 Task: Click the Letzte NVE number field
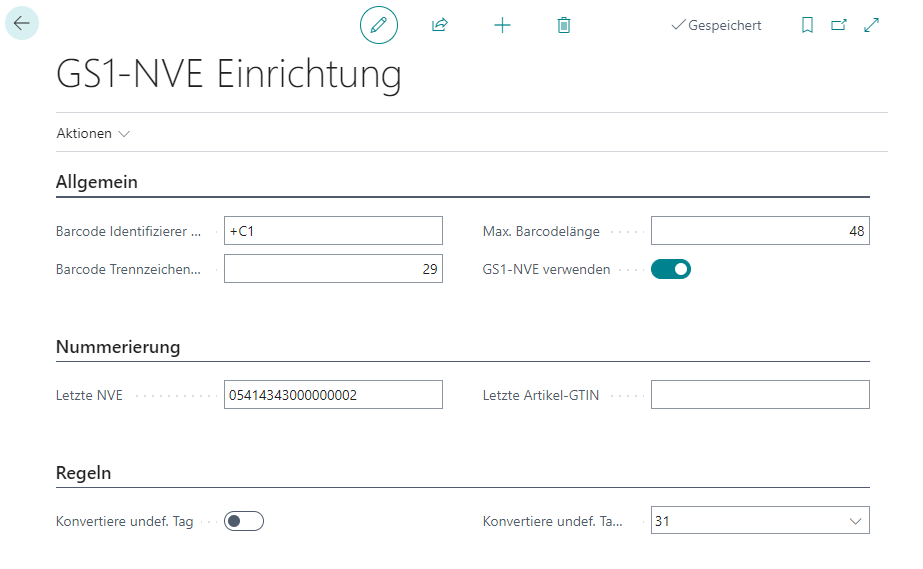[x=333, y=395]
